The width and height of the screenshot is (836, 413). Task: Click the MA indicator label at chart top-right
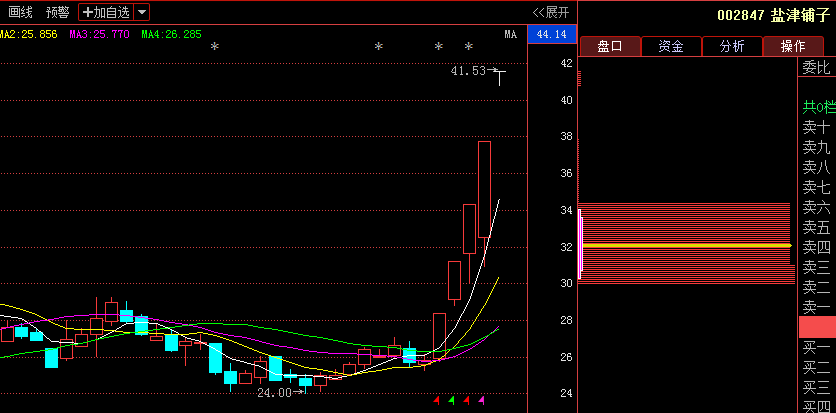pyautogui.click(x=510, y=34)
